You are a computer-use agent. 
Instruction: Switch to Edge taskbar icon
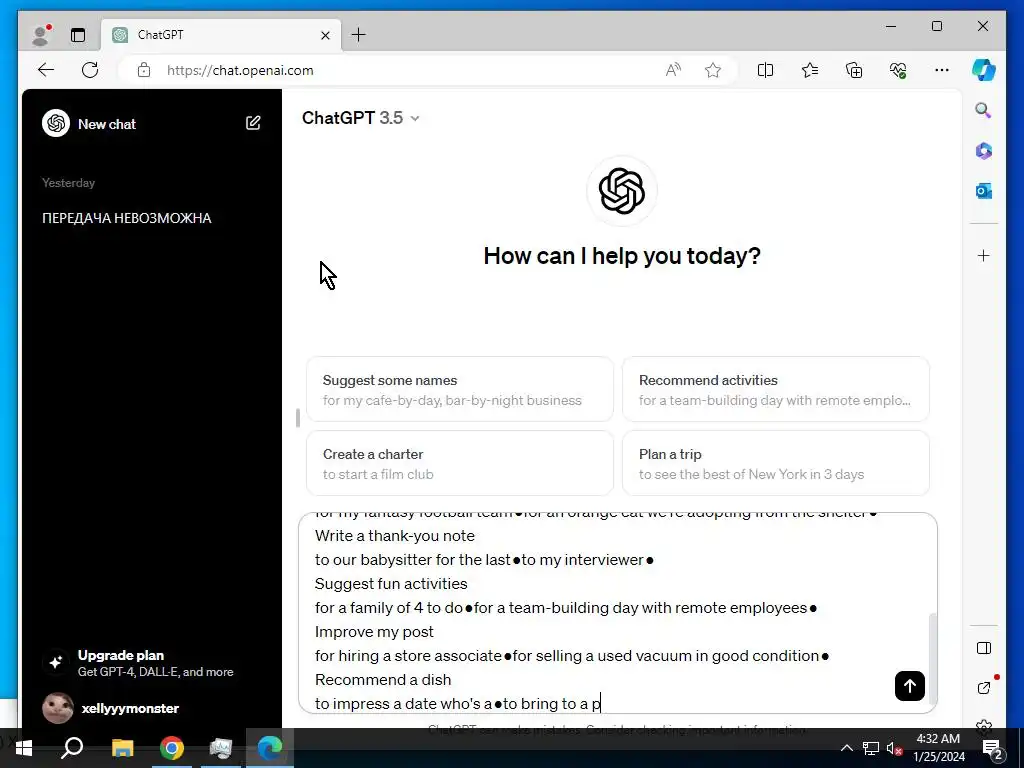tap(270, 748)
